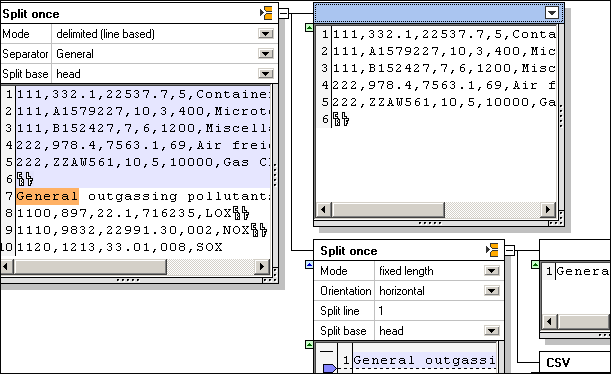This screenshot has height=374, width=611.
Task: Click the horizontal scrollbar thumb in upper-right pane
Action: 388,210
